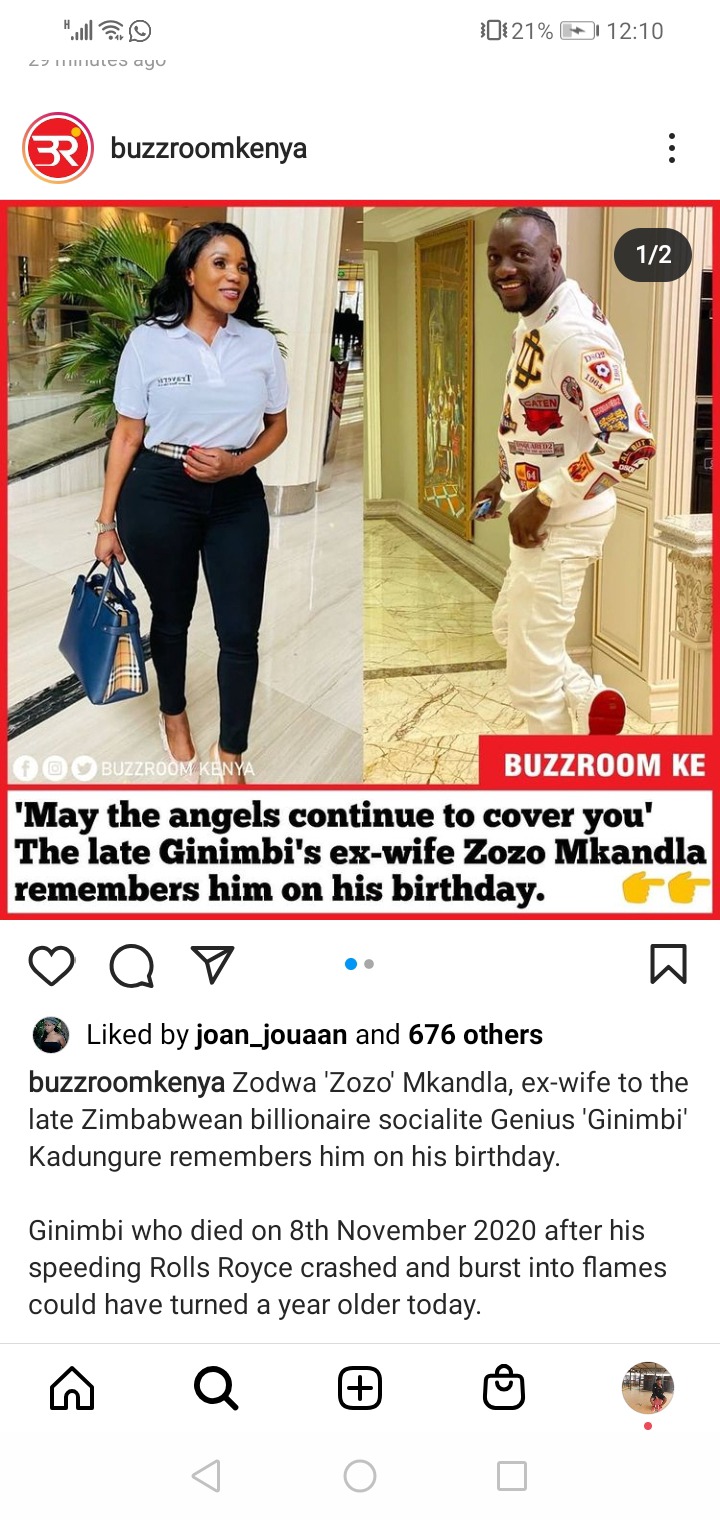This screenshot has width=720, height=1520.
Task: Tap the 1/2 slide counter badge
Action: coord(654,255)
